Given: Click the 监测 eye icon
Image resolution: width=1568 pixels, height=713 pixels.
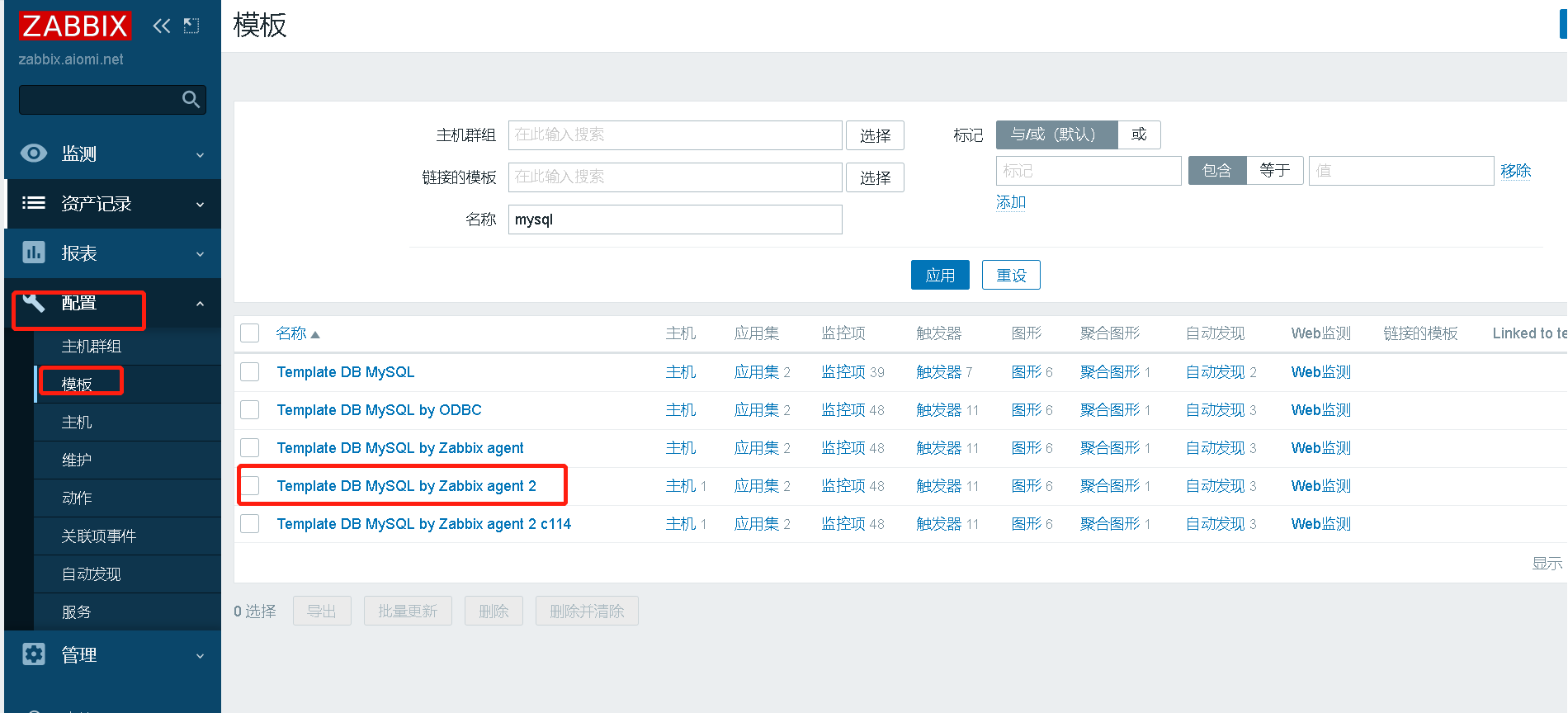Looking at the screenshot, I should pos(34,153).
